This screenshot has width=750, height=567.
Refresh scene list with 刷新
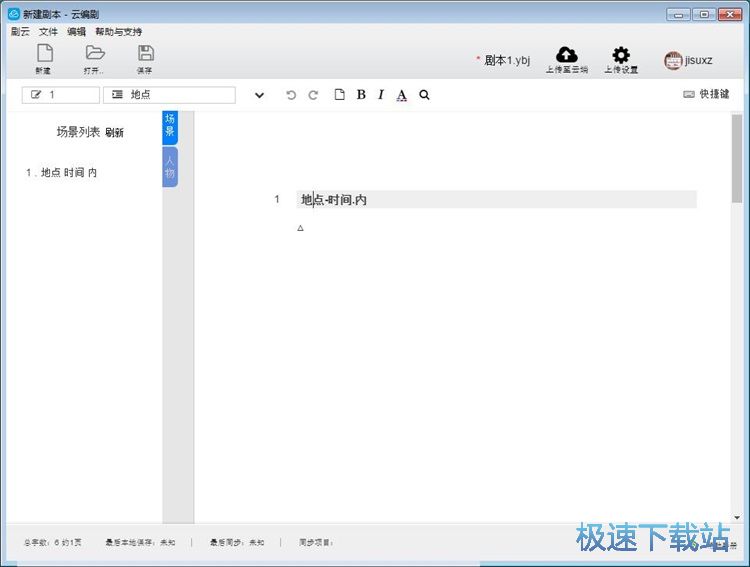(x=114, y=133)
